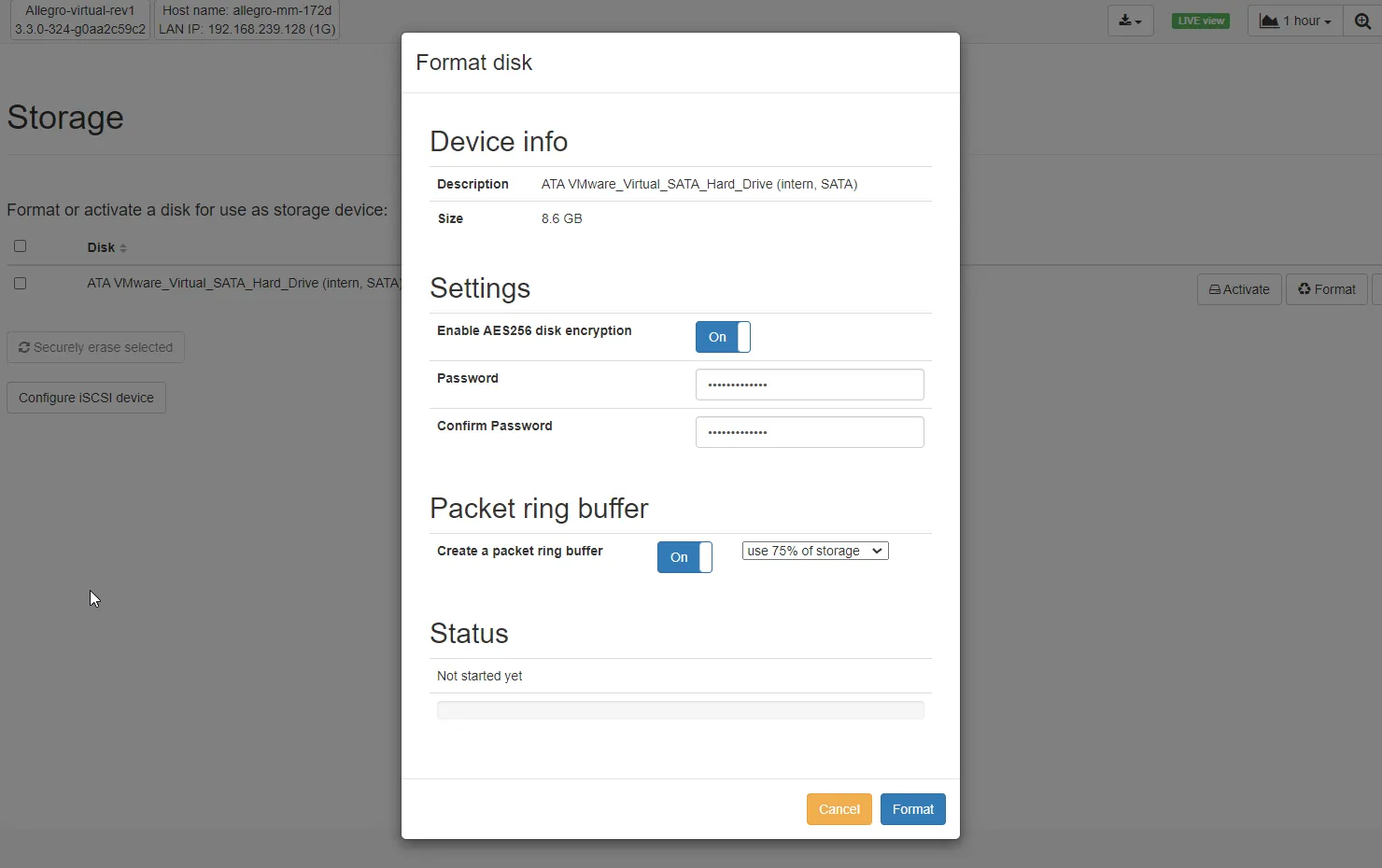
Task: Cancel the Format disk dialog
Action: click(839, 809)
